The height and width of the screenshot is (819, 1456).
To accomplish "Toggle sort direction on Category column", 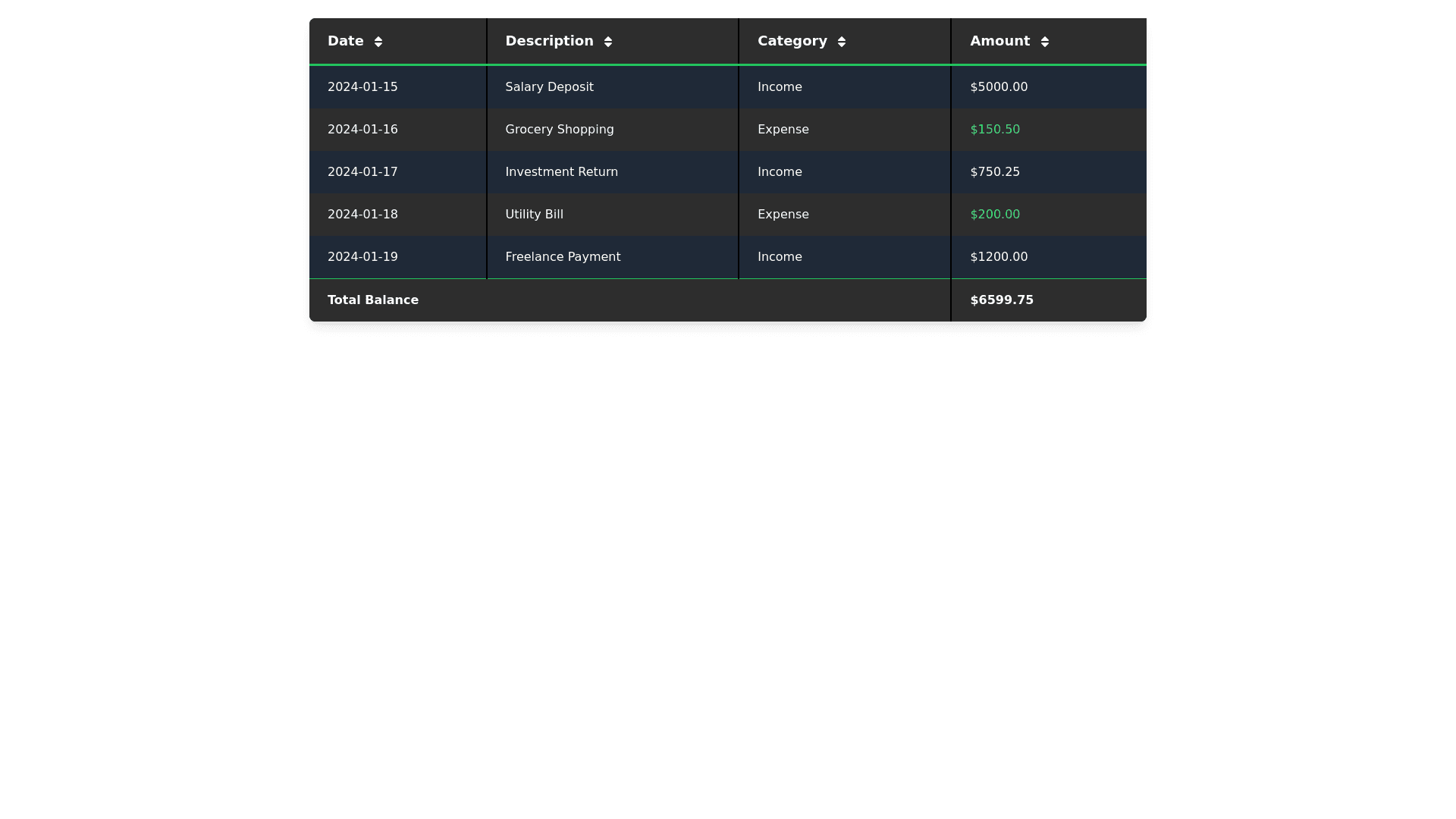I will tap(842, 41).
